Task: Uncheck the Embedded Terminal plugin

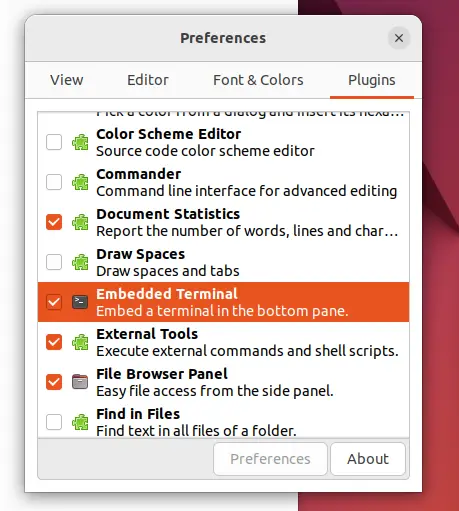Action: [54, 302]
